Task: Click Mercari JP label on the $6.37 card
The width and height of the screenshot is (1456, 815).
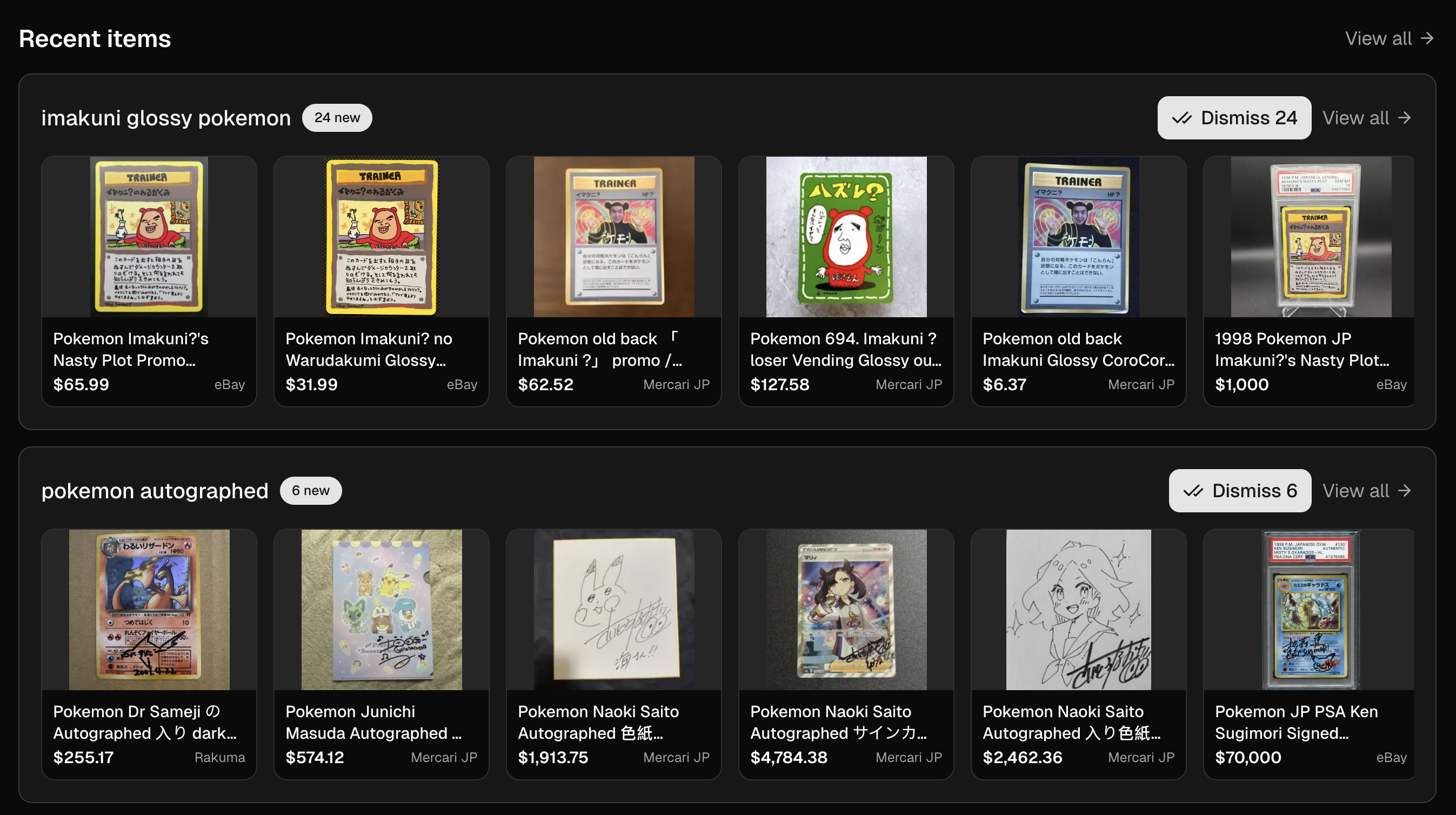Action: pyautogui.click(x=1140, y=384)
